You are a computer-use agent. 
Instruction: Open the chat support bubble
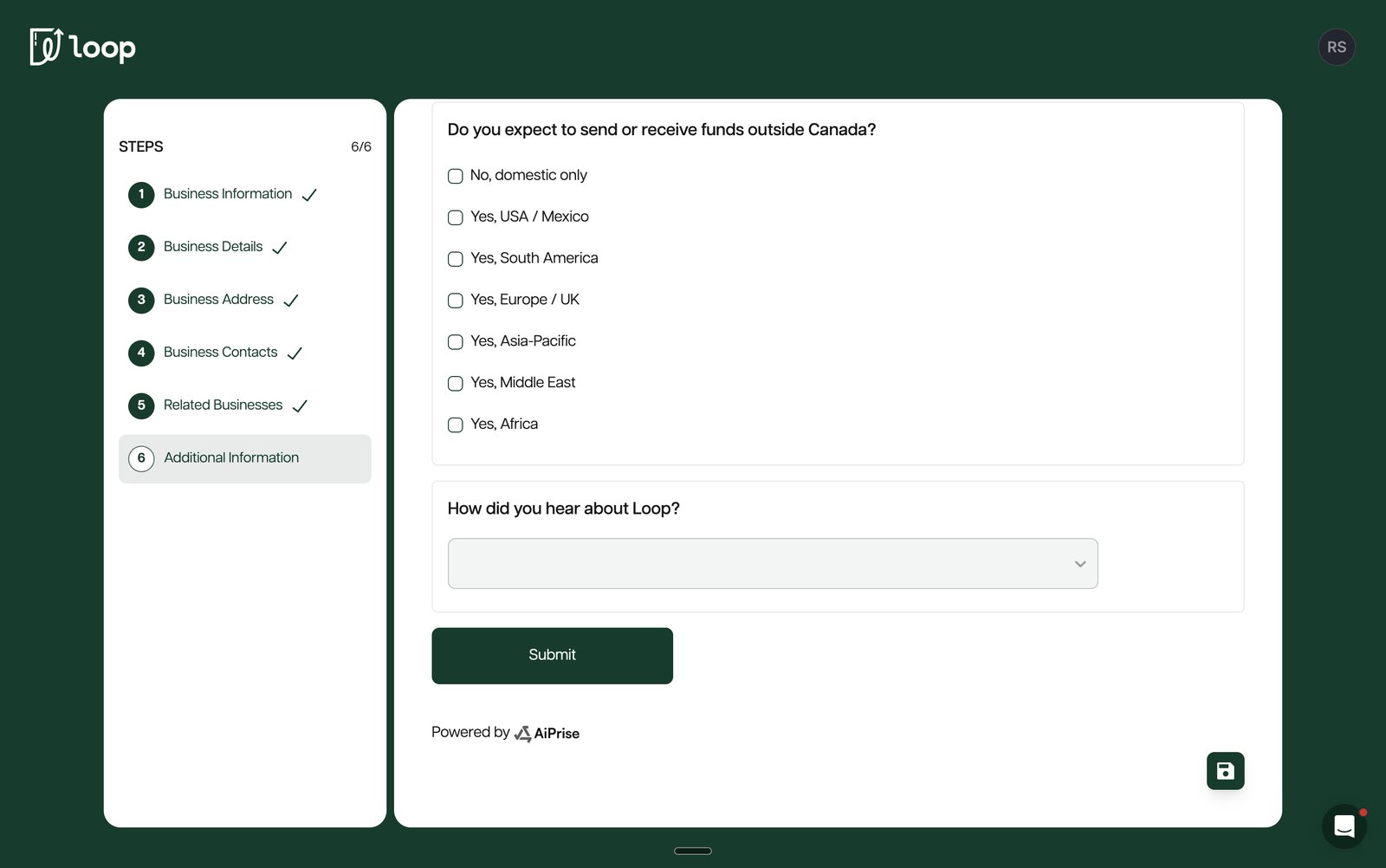[x=1344, y=826]
